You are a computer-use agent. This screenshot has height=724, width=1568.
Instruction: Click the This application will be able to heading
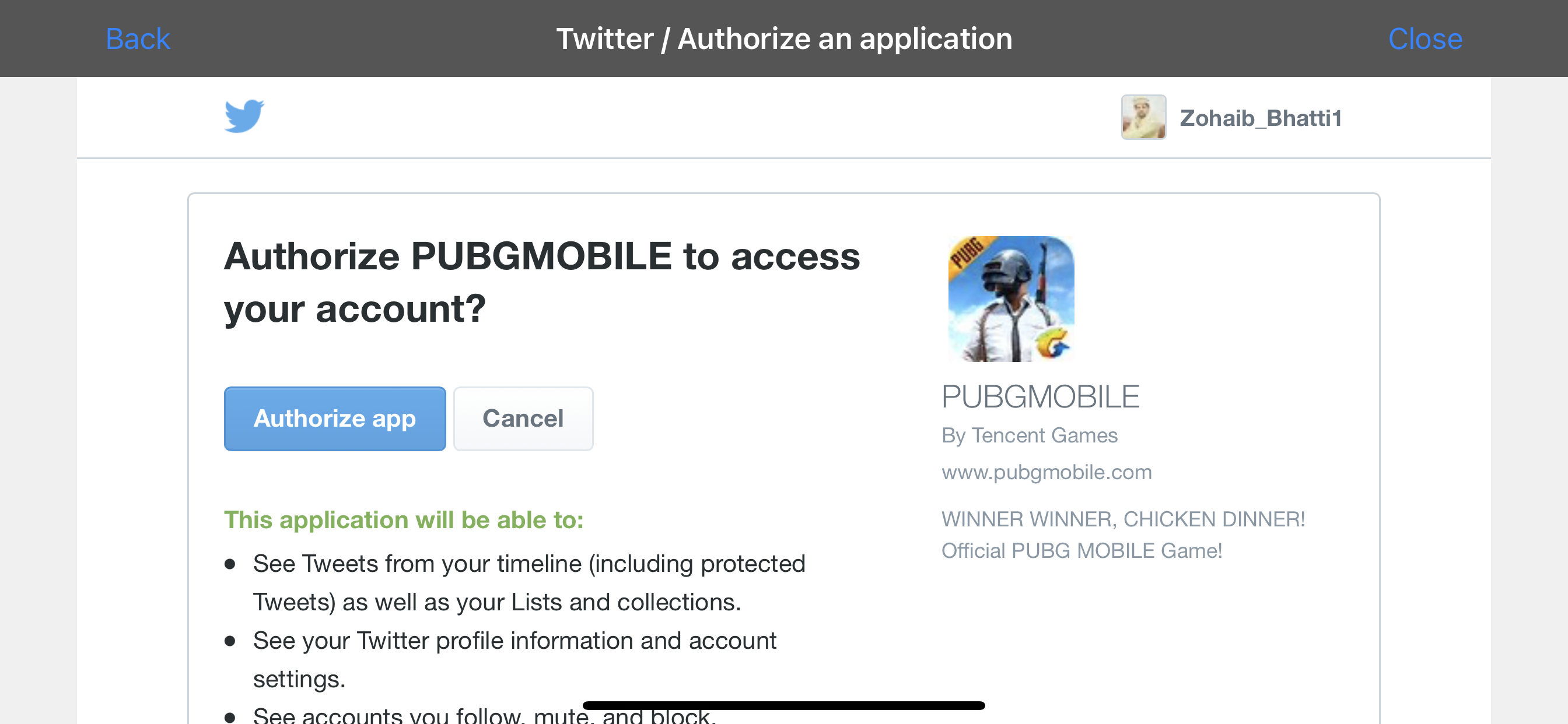404,520
